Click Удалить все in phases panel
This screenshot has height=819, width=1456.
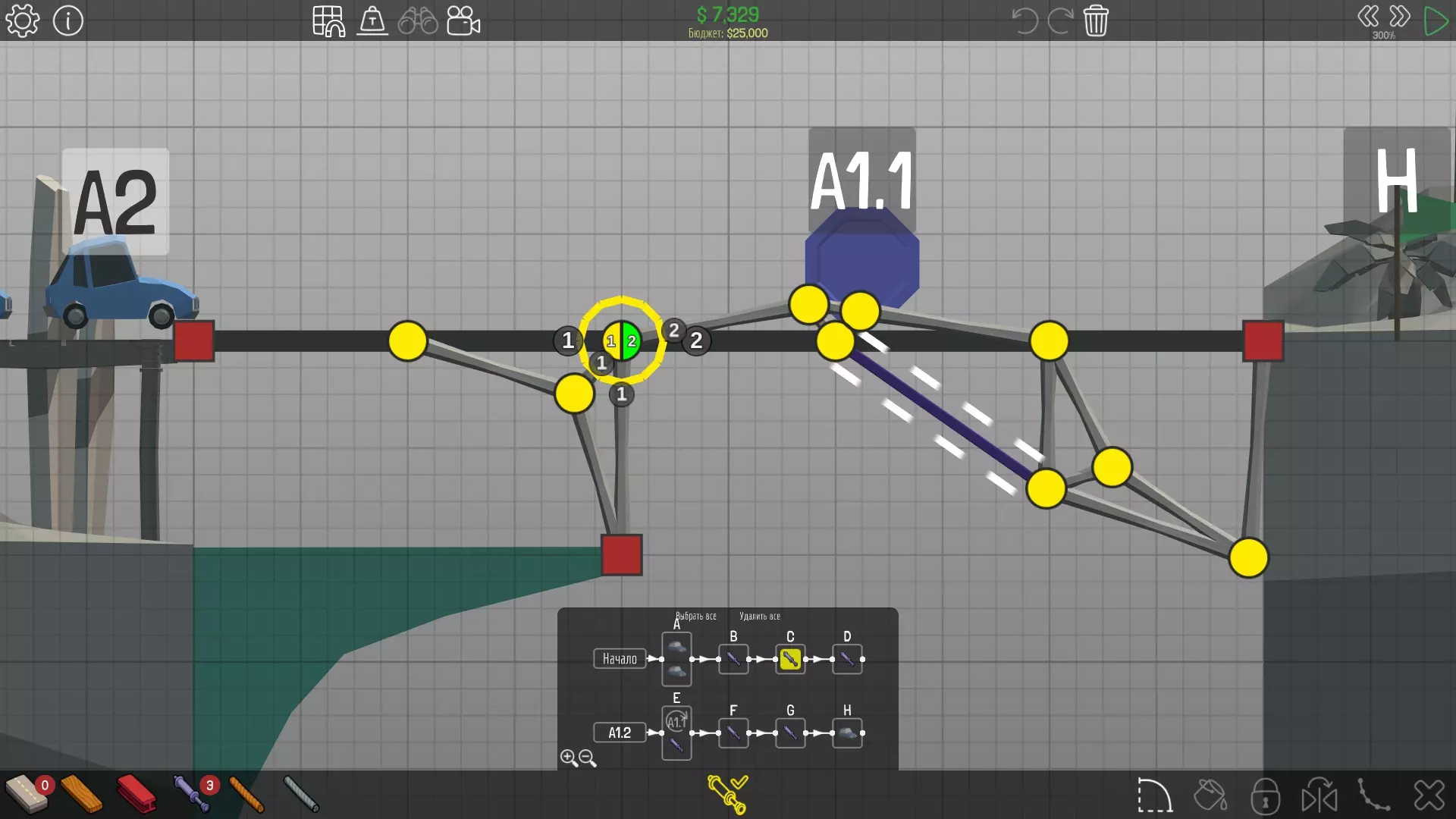(x=760, y=616)
